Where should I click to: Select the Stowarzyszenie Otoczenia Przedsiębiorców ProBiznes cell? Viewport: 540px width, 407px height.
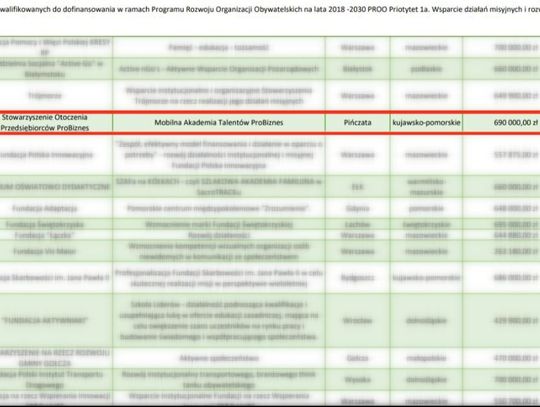[45, 122]
